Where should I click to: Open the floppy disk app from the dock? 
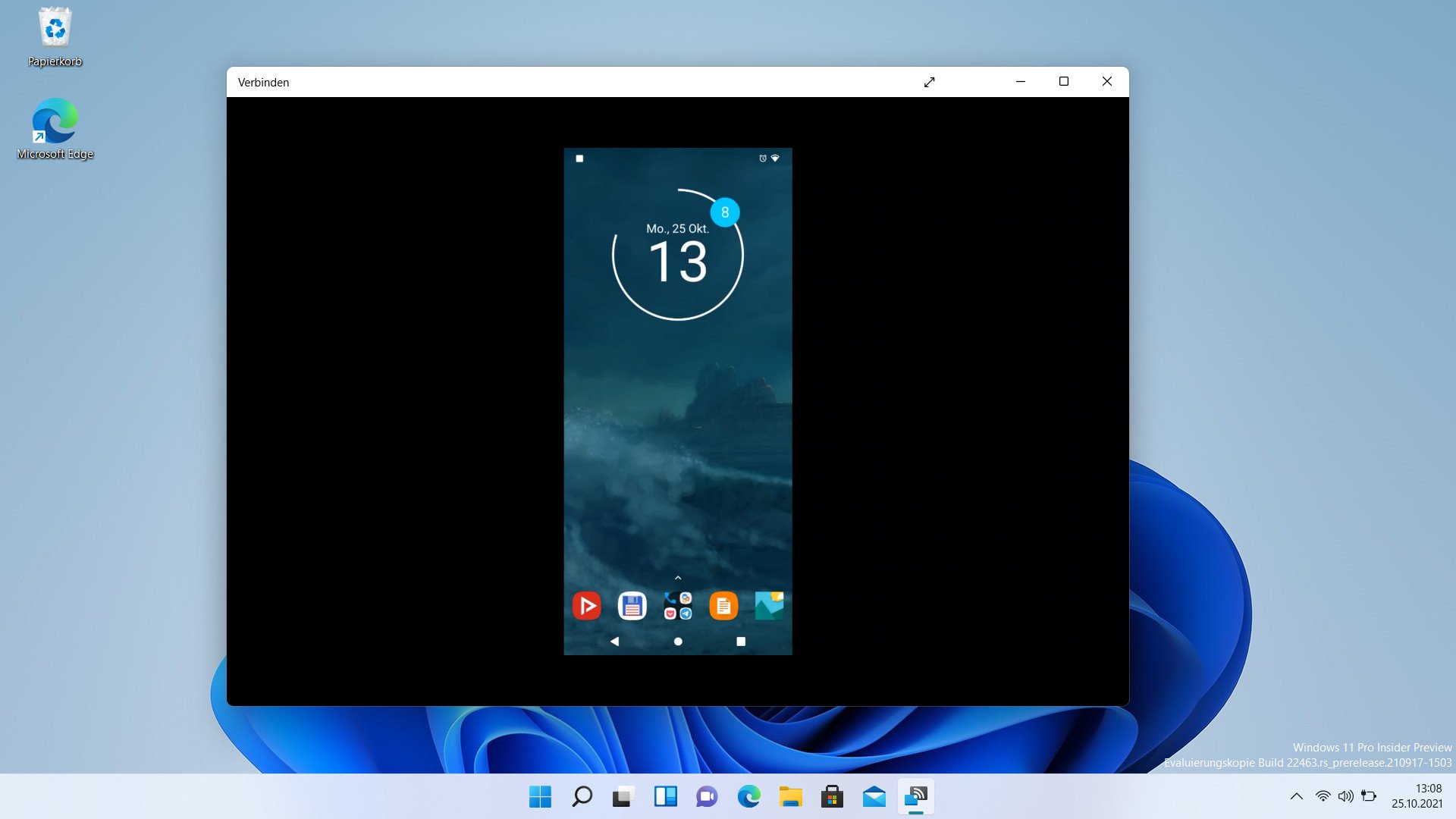[632, 604]
